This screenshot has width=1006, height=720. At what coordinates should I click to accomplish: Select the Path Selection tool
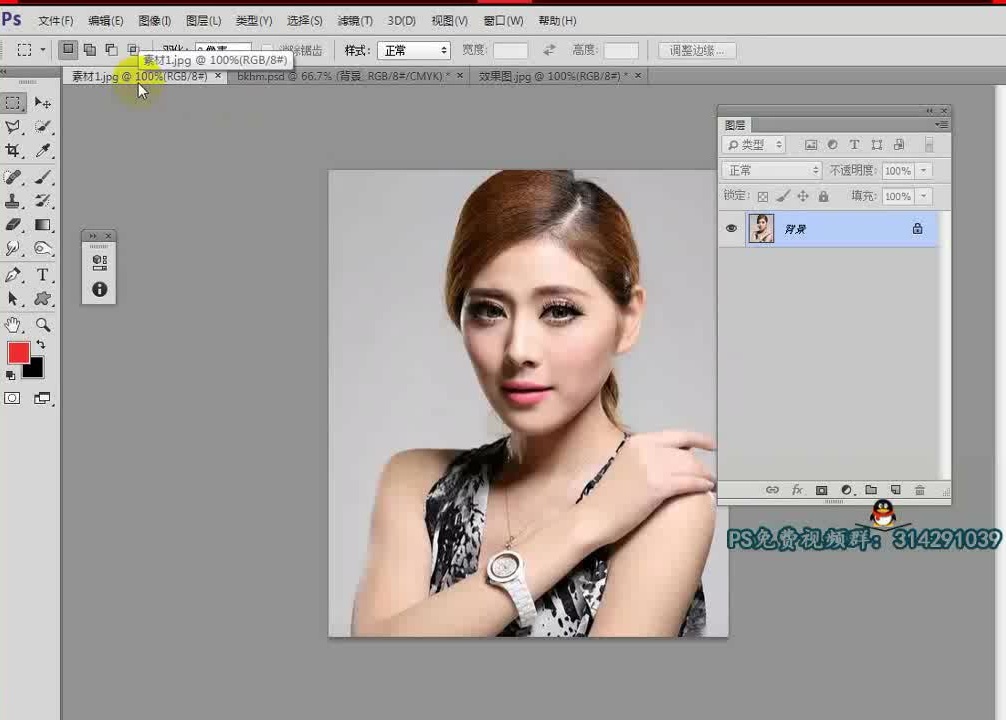(x=13, y=299)
